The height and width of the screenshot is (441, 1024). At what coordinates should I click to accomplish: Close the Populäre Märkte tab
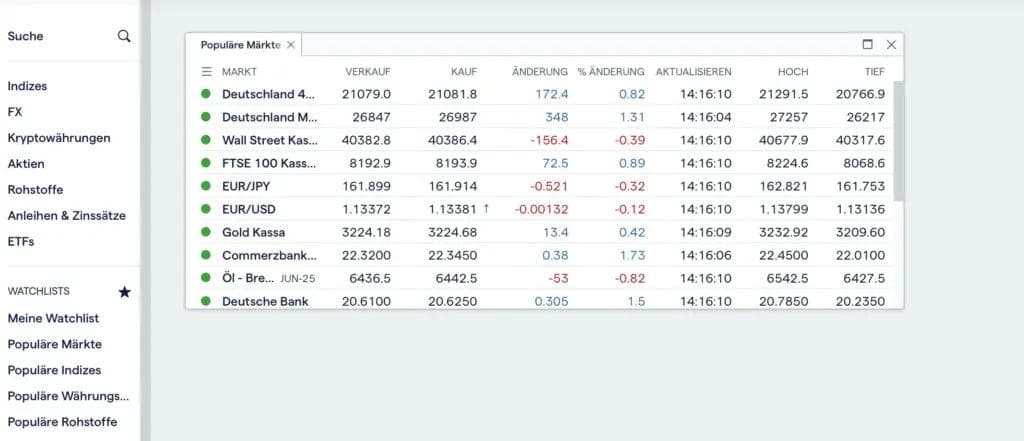point(291,45)
